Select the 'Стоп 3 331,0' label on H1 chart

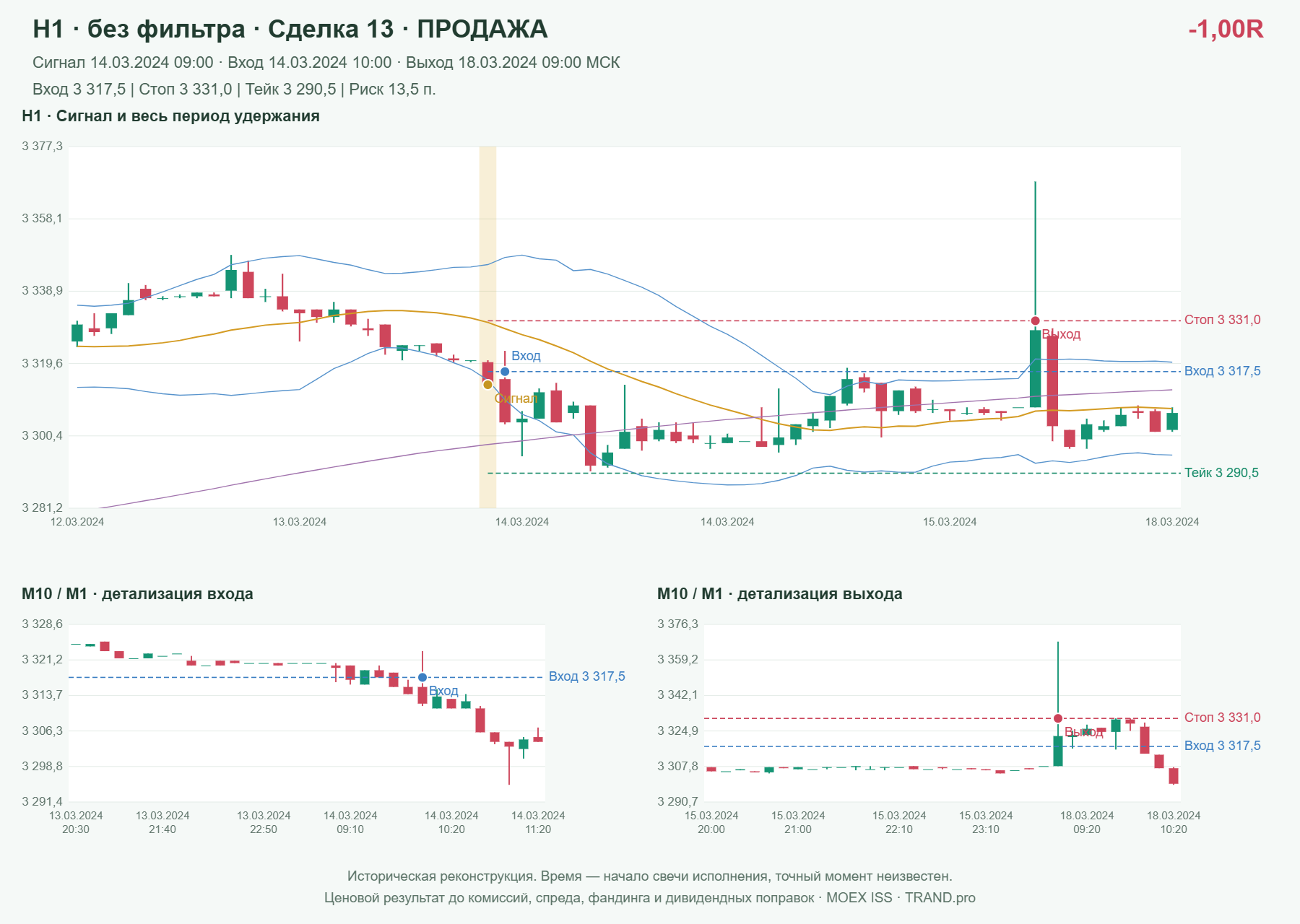click(1222, 320)
